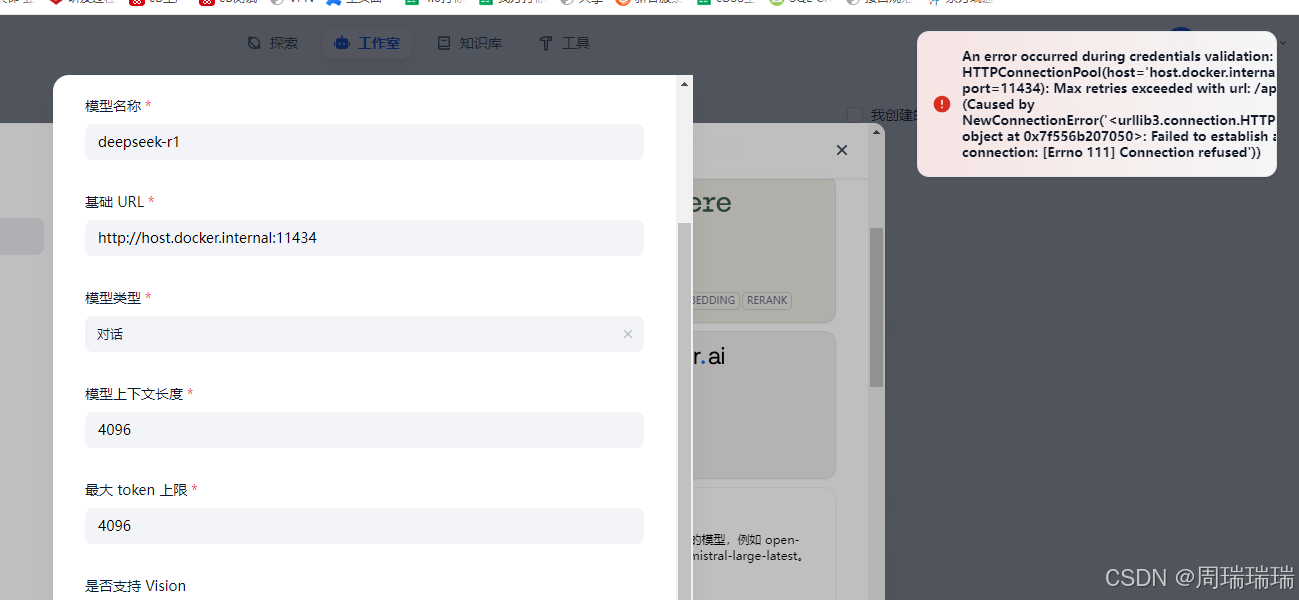Viewport: 1299px width, 600px height.
Task: Click the 基础 URL field with host.docker.internal
Action: (364, 238)
